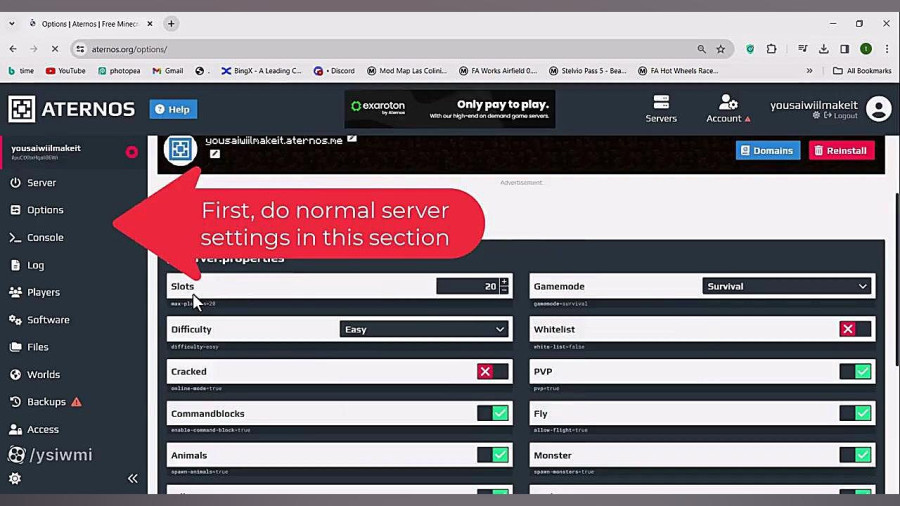This screenshot has height=506, width=900.
Task: Show more bookmarks chevron
Action: (809, 71)
